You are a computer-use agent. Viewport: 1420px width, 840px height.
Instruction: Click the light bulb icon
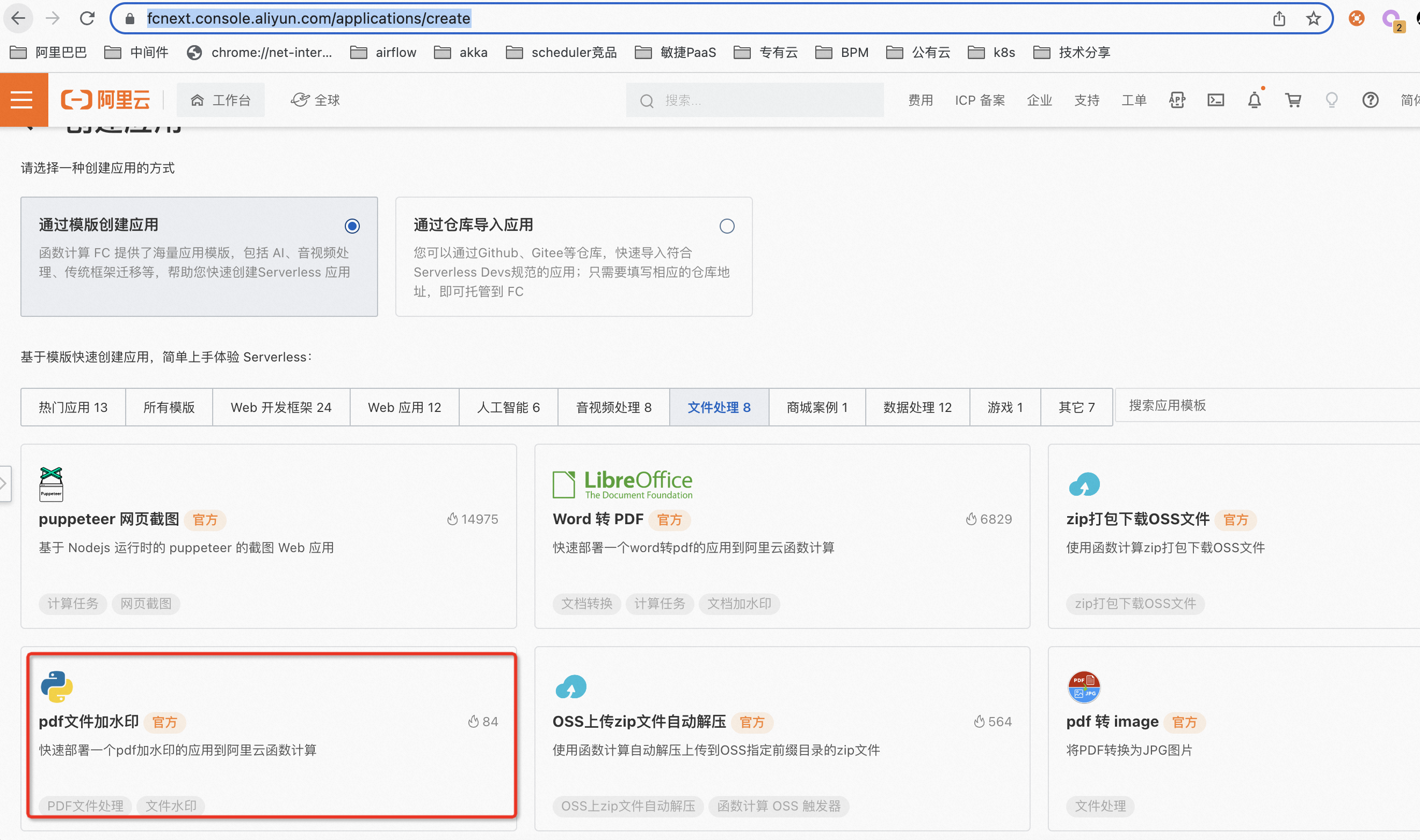click(x=1331, y=100)
